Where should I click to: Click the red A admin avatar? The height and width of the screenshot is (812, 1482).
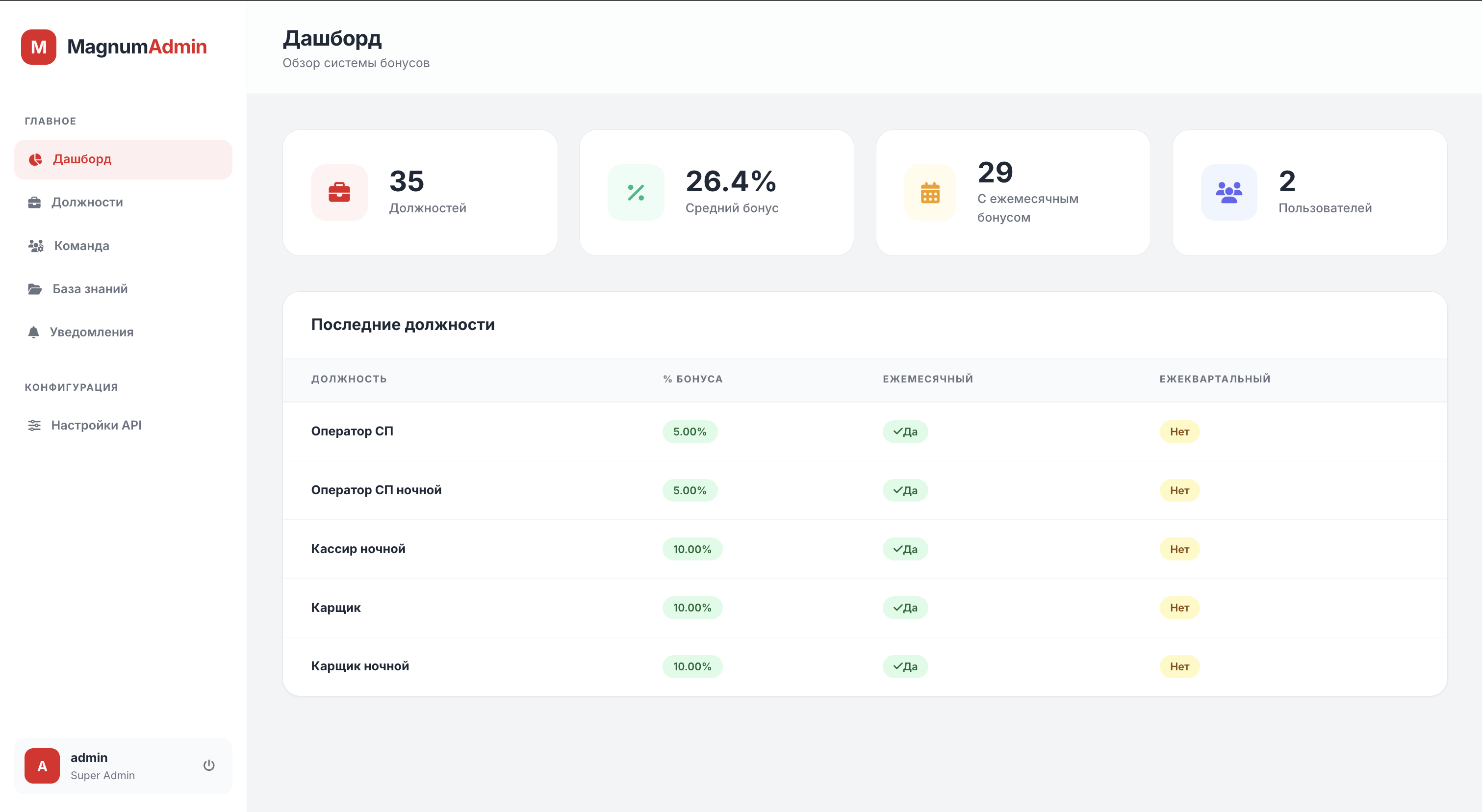(42, 765)
